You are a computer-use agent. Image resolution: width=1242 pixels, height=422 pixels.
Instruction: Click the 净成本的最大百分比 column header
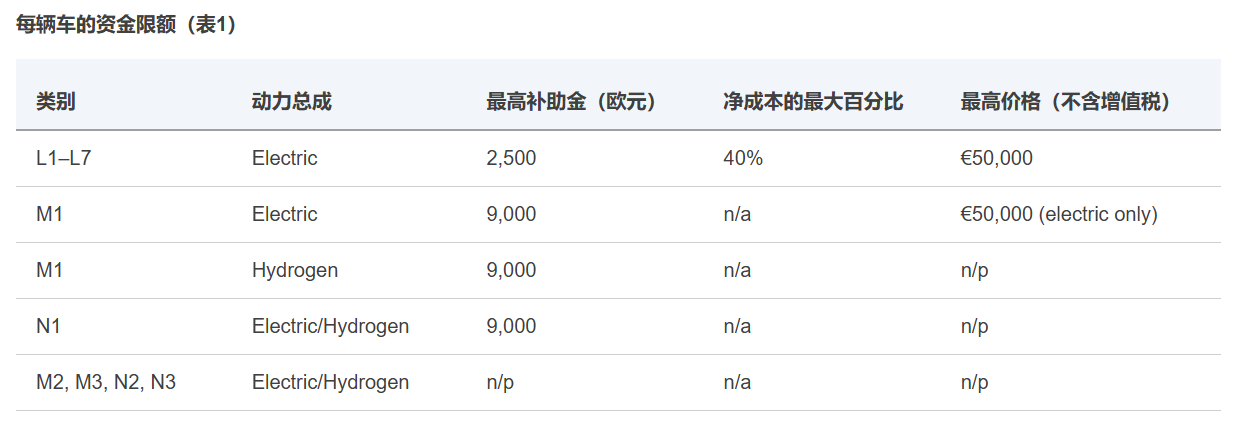813,102
